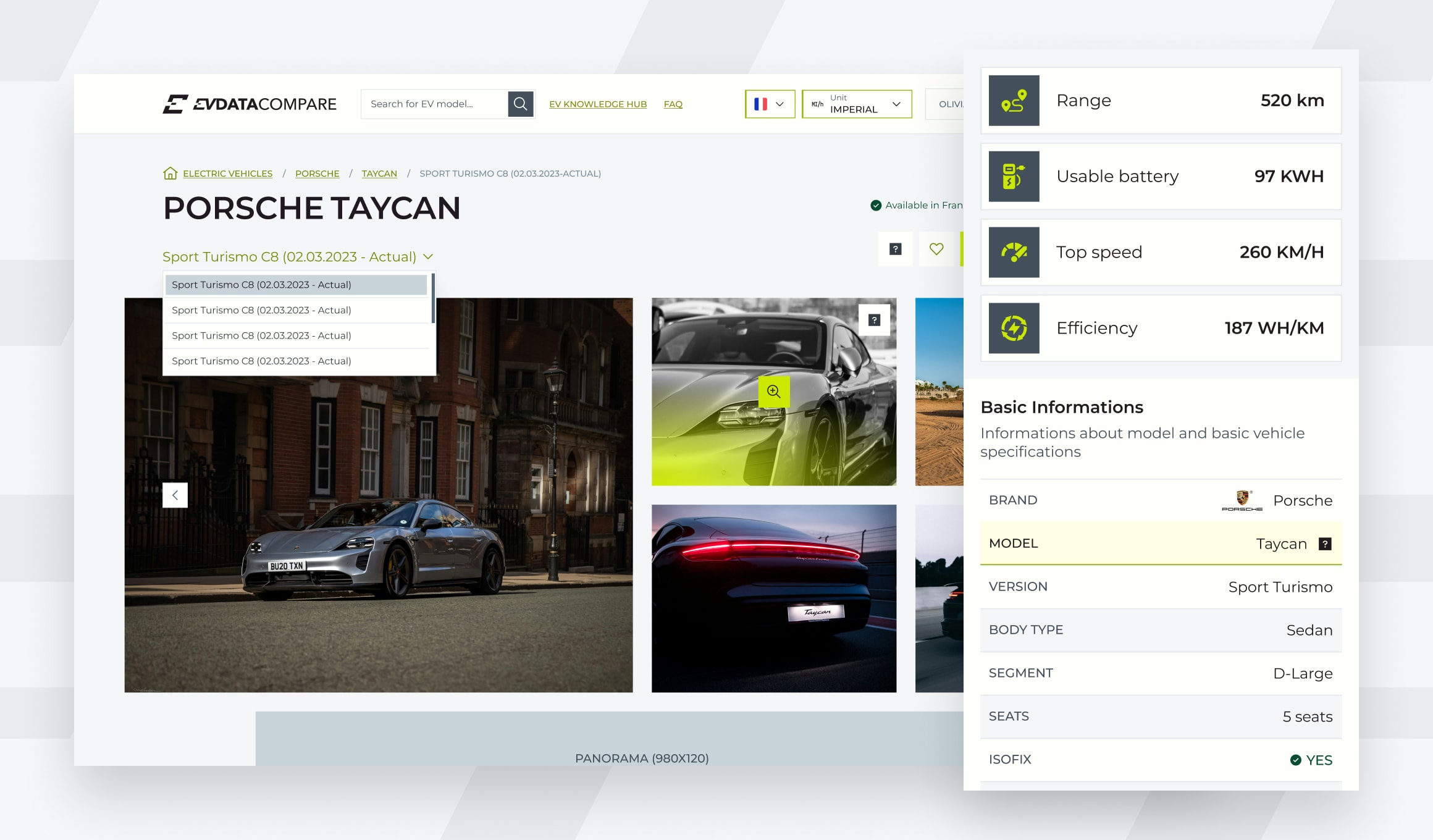Viewport: 1433px width, 840px height.
Task: Click the Efficiency lightning icon
Action: pos(1014,328)
